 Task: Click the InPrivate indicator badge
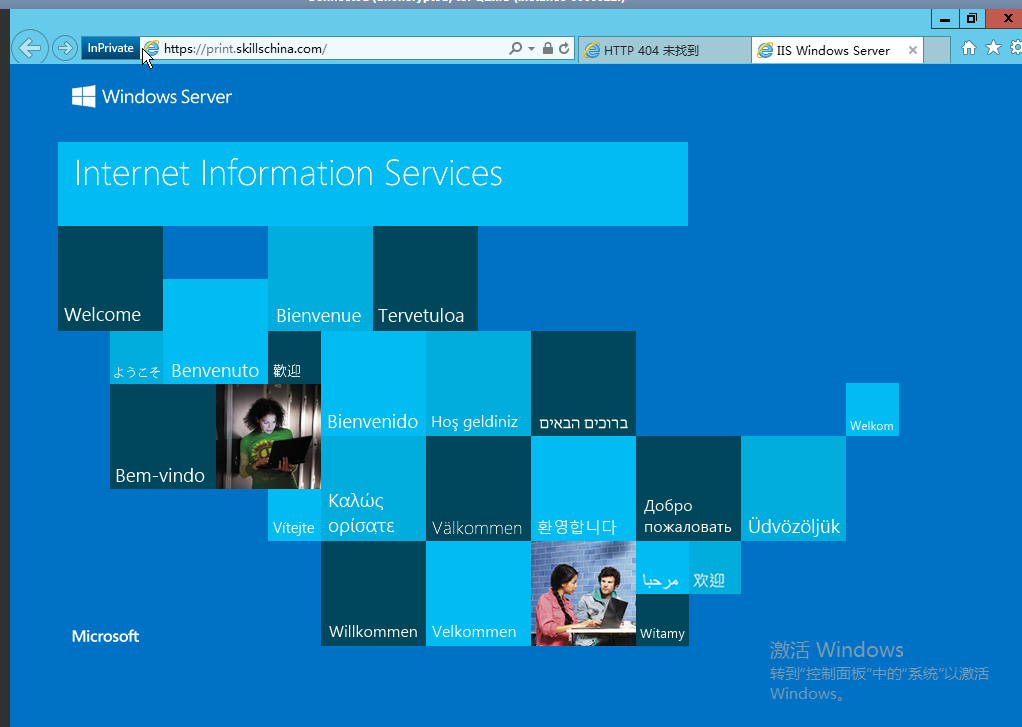(110, 48)
